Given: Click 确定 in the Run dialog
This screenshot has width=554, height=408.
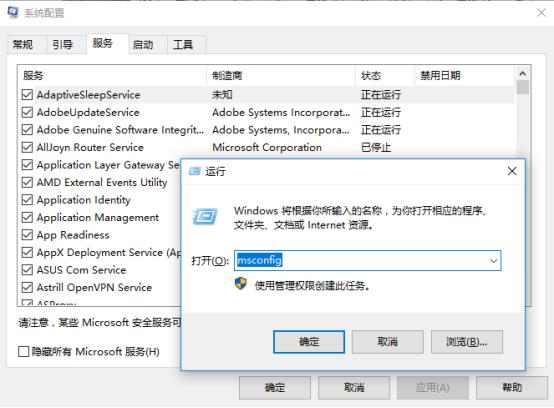Looking at the screenshot, I should pos(309,342).
